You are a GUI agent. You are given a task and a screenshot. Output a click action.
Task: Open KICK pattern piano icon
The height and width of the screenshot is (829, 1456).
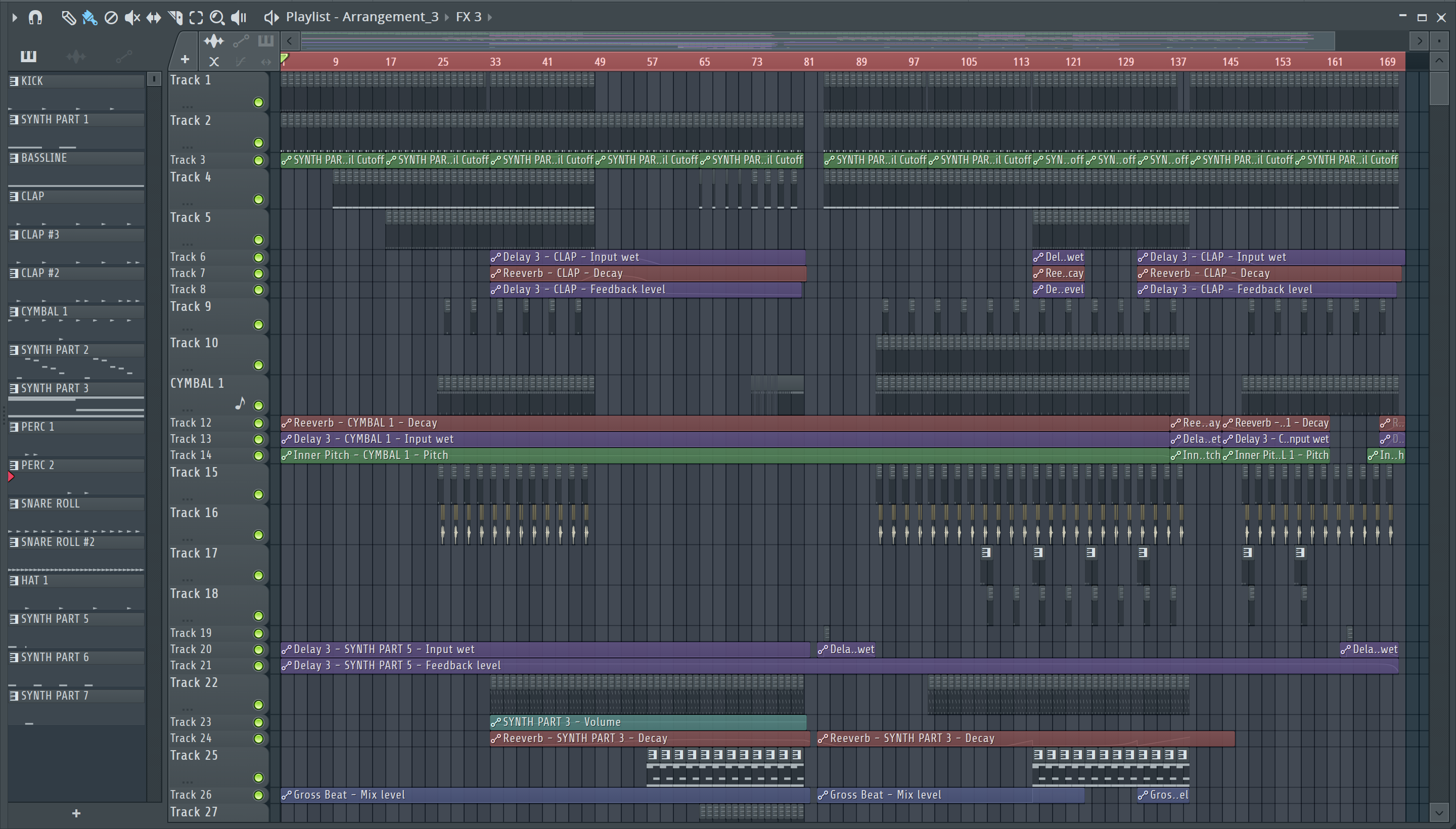click(14, 81)
